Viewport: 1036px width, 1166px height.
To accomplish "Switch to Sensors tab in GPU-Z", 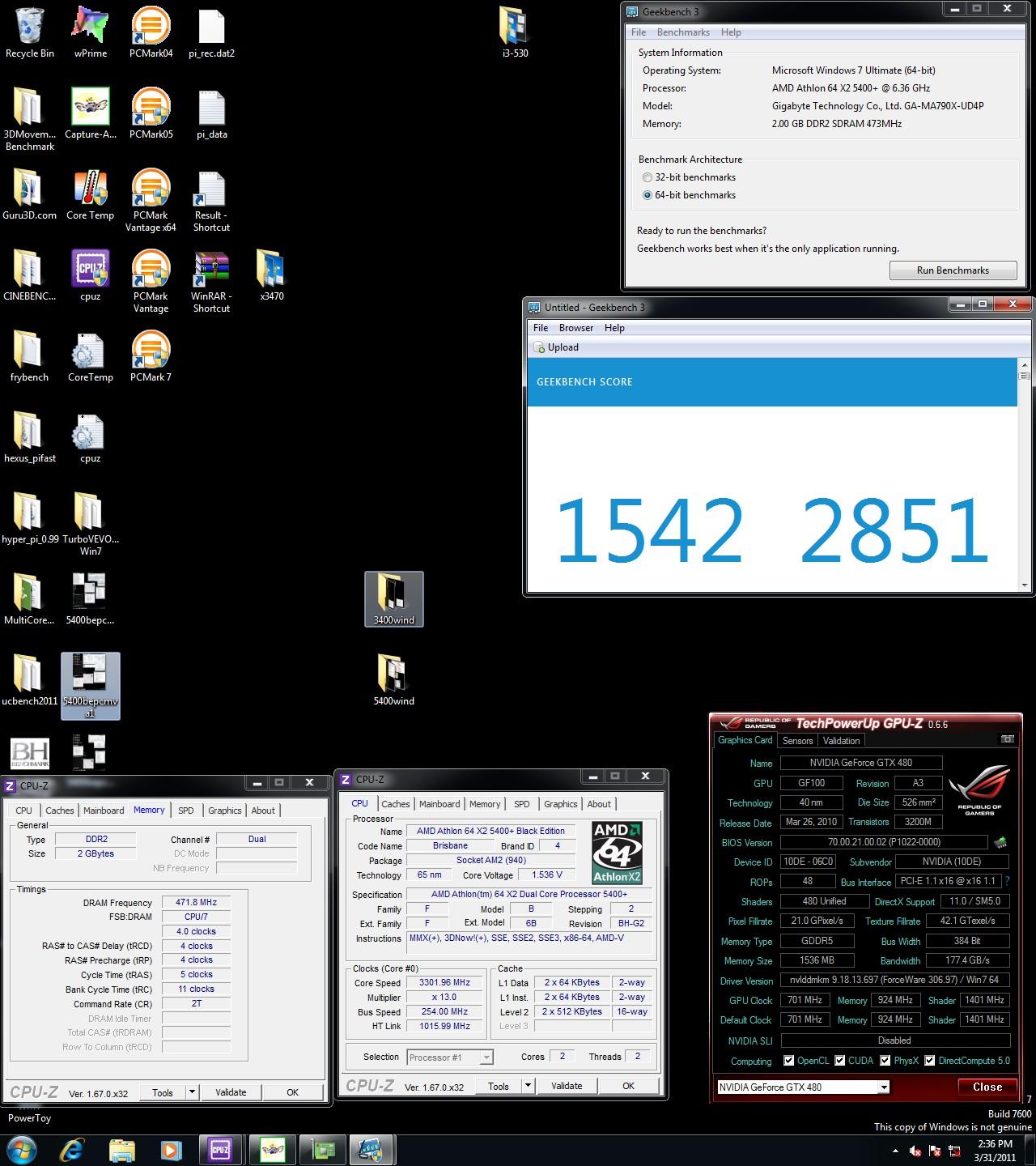I will click(797, 741).
